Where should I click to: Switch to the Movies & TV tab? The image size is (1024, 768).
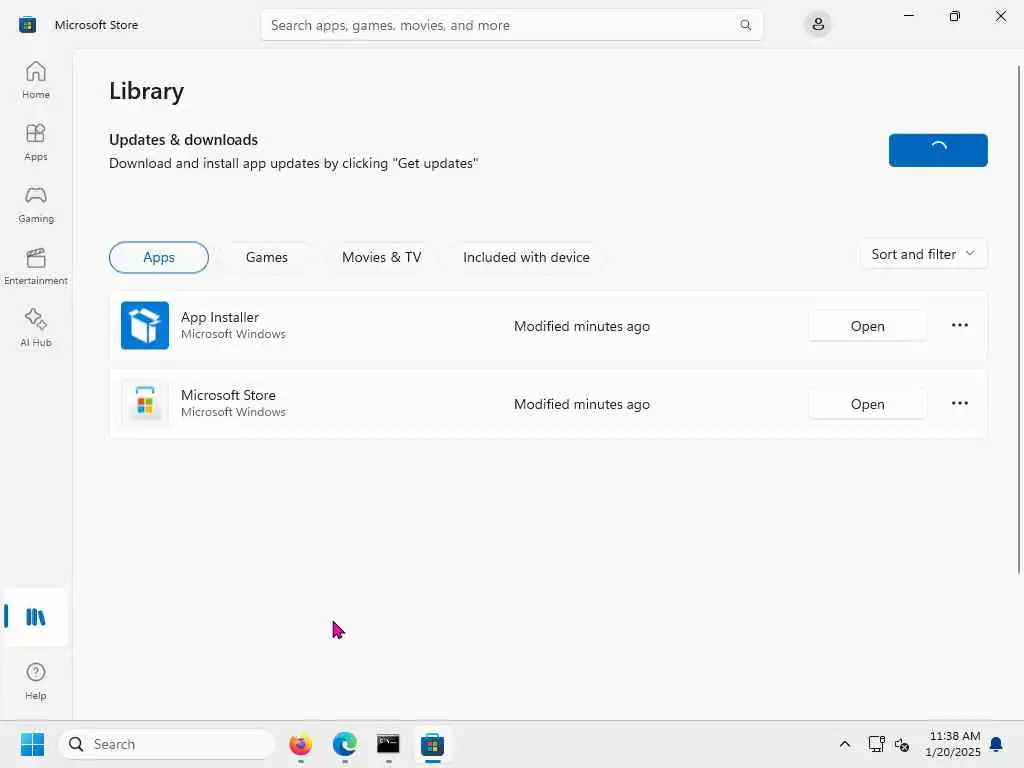click(x=381, y=257)
